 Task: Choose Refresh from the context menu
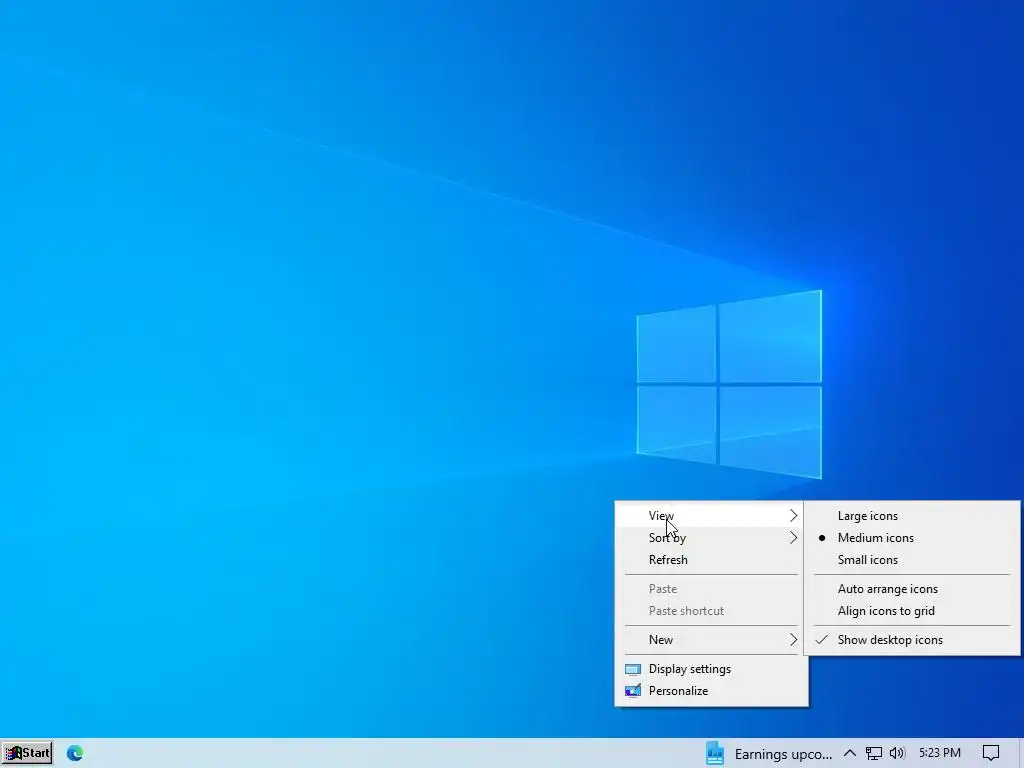point(711,560)
